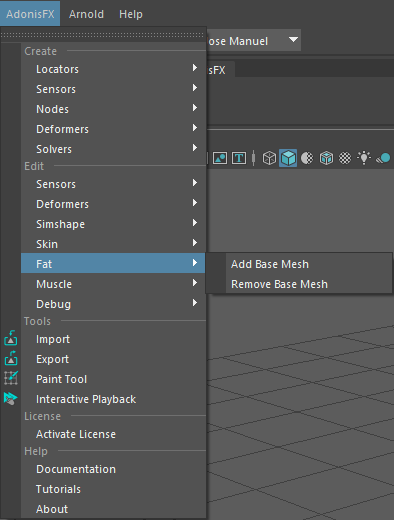Select Export menu item text
The height and width of the screenshot is (520, 394).
coord(53,359)
